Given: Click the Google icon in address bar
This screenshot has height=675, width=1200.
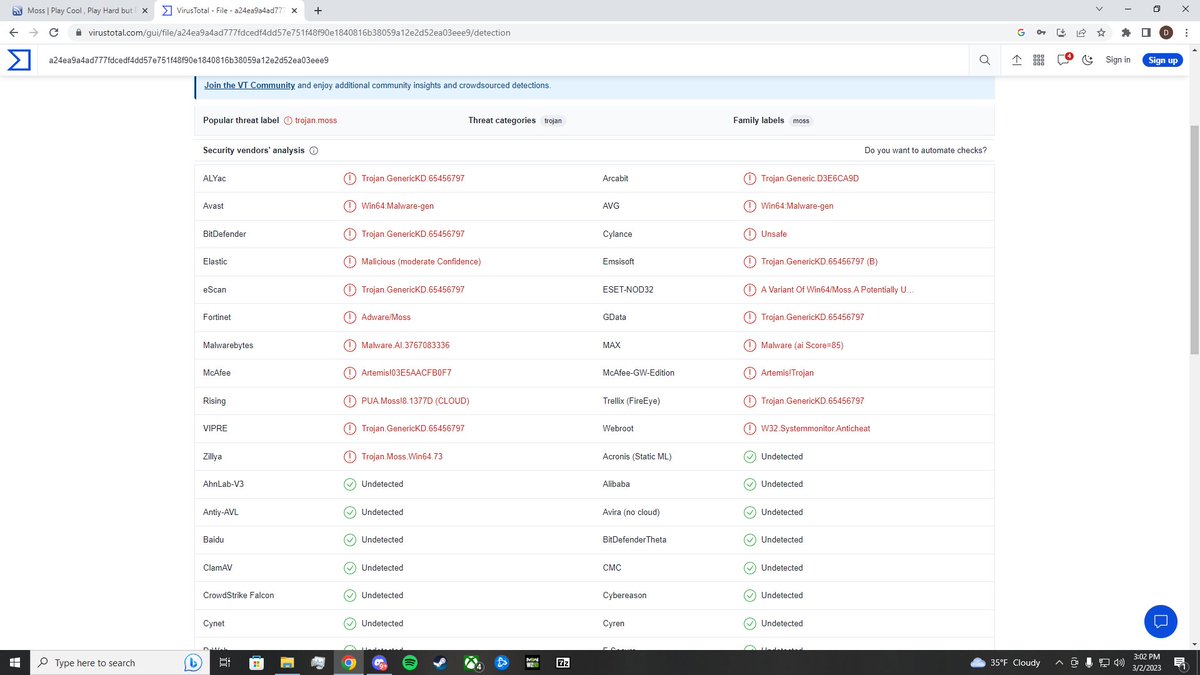Looking at the screenshot, I should tap(1021, 32).
